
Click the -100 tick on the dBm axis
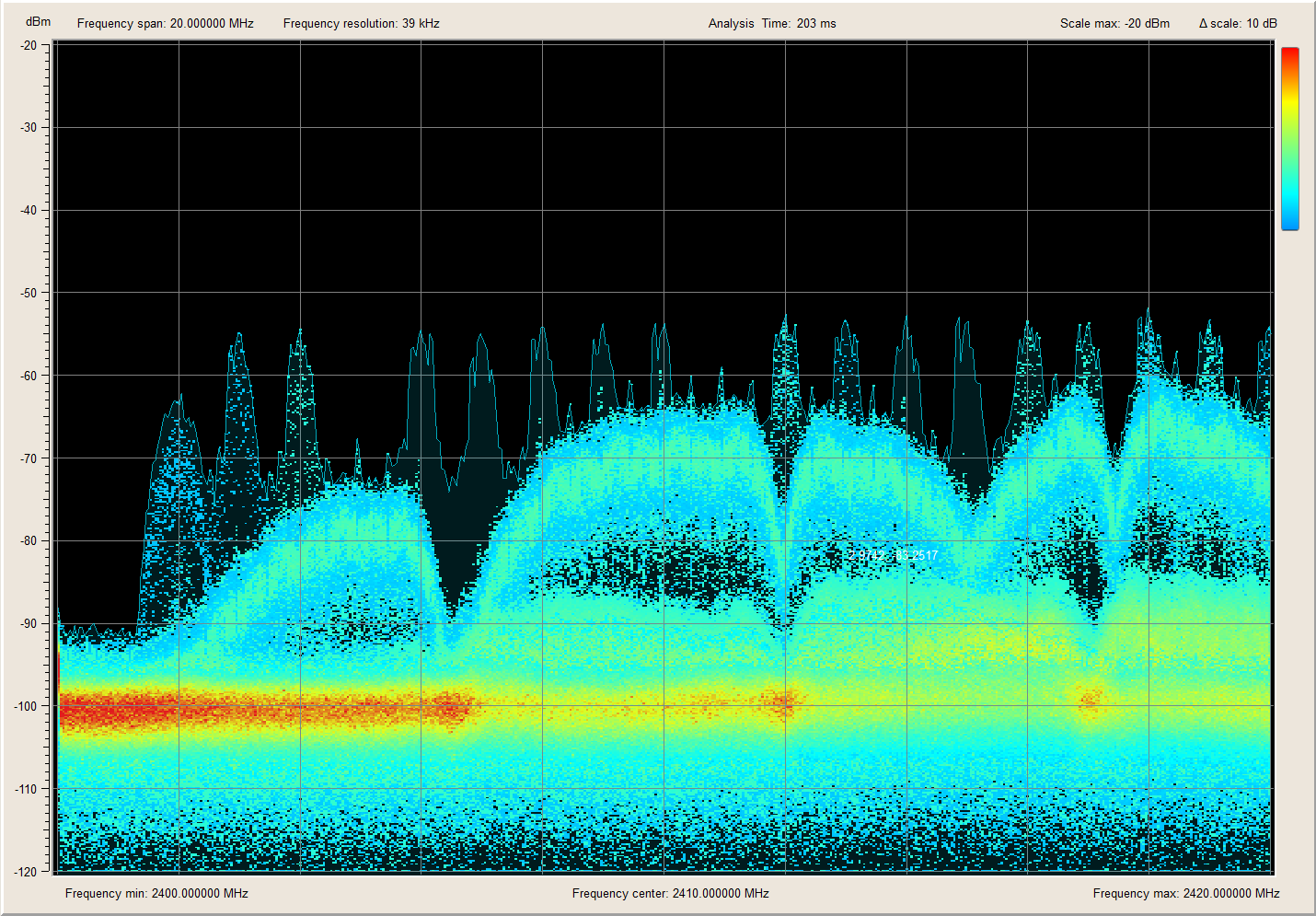pyautogui.click(x=26, y=706)
